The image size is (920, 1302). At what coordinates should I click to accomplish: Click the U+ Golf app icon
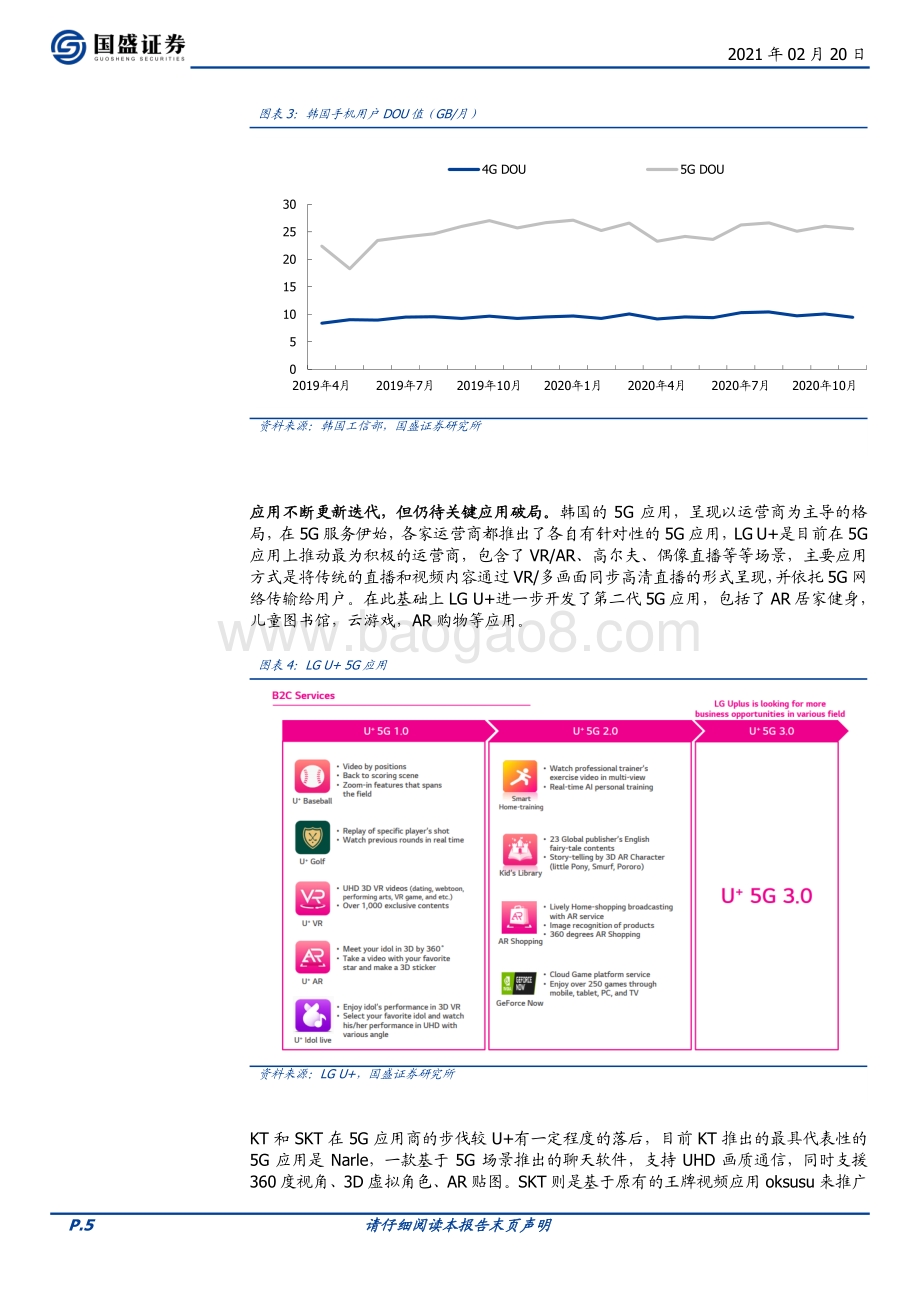(312, 838)
